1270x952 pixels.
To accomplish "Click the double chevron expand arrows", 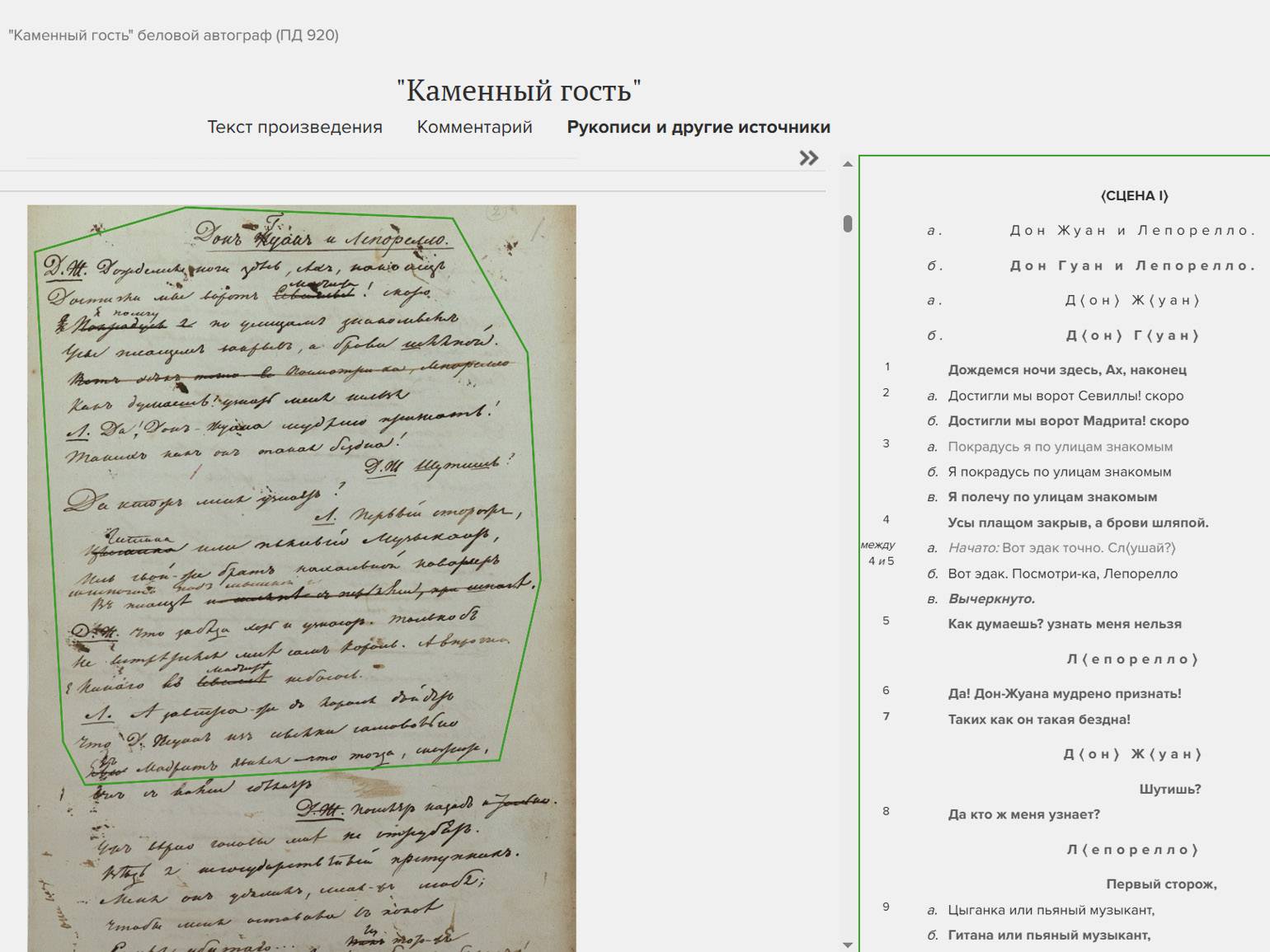I will (x=808, y=158).
